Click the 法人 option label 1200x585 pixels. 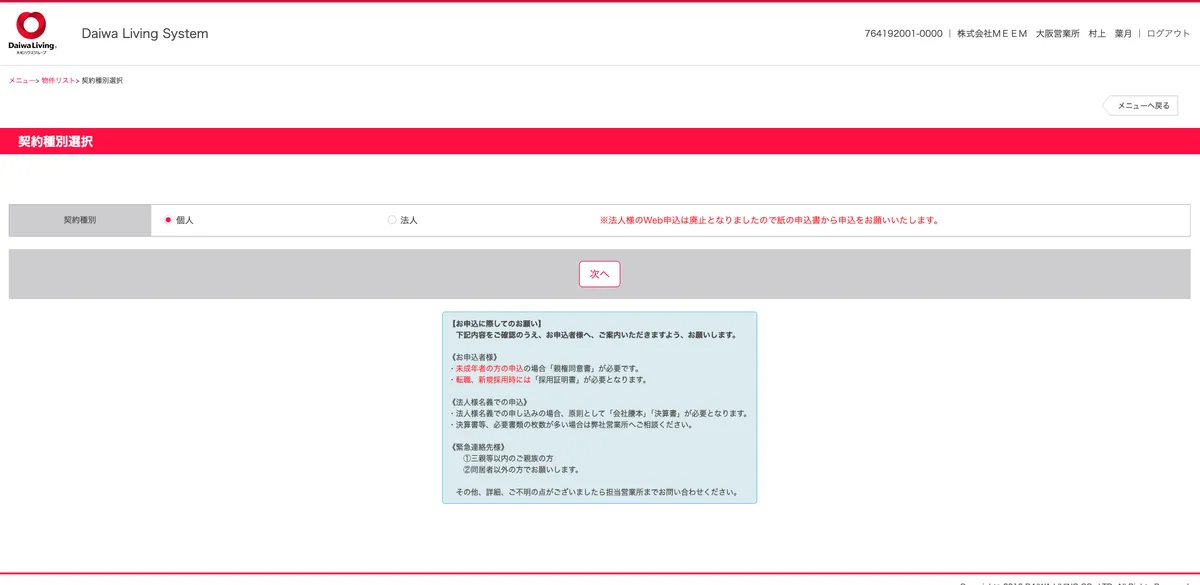point(409,220)
